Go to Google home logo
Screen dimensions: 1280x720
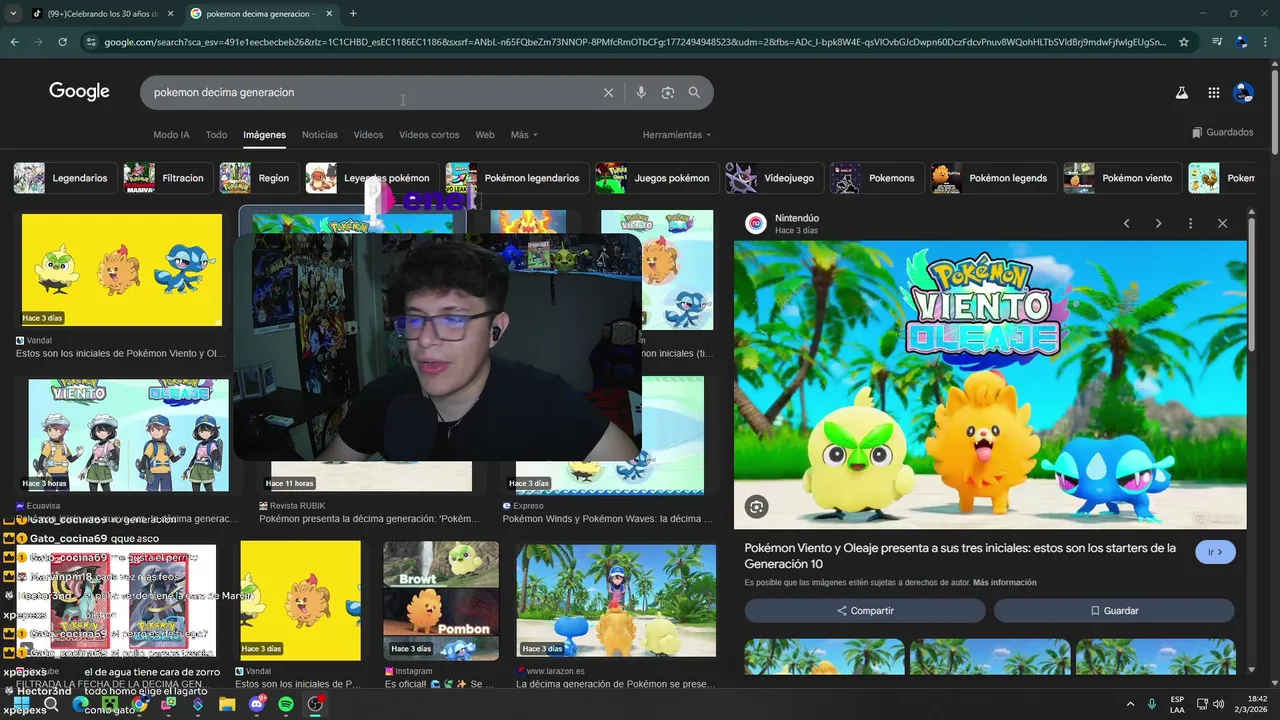79,91
